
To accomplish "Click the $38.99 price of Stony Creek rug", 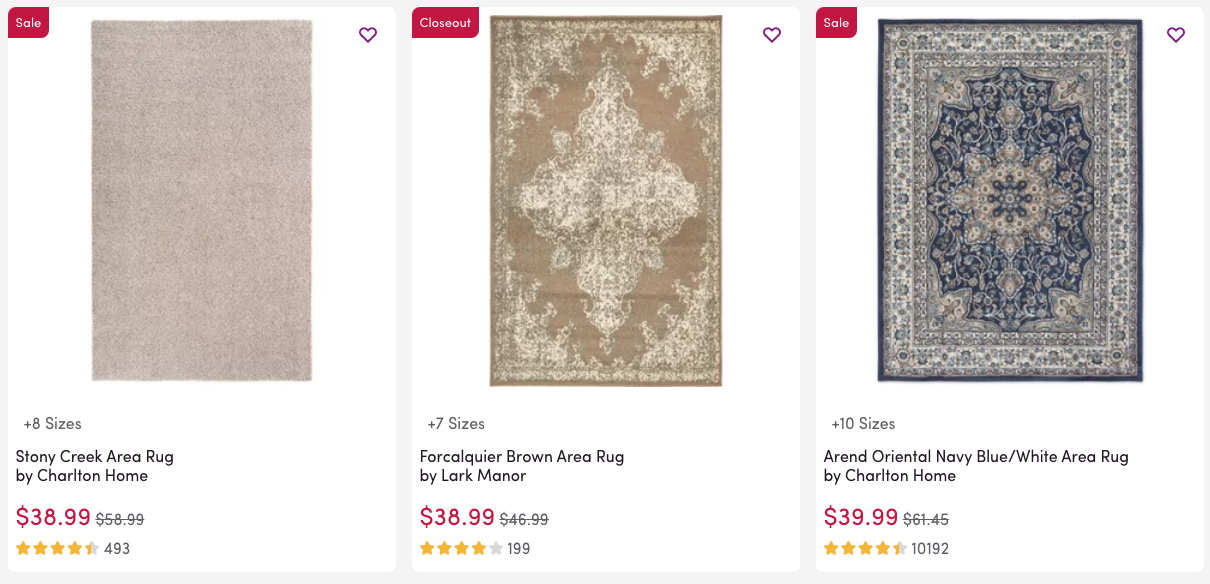I will (x=53, y=517).
